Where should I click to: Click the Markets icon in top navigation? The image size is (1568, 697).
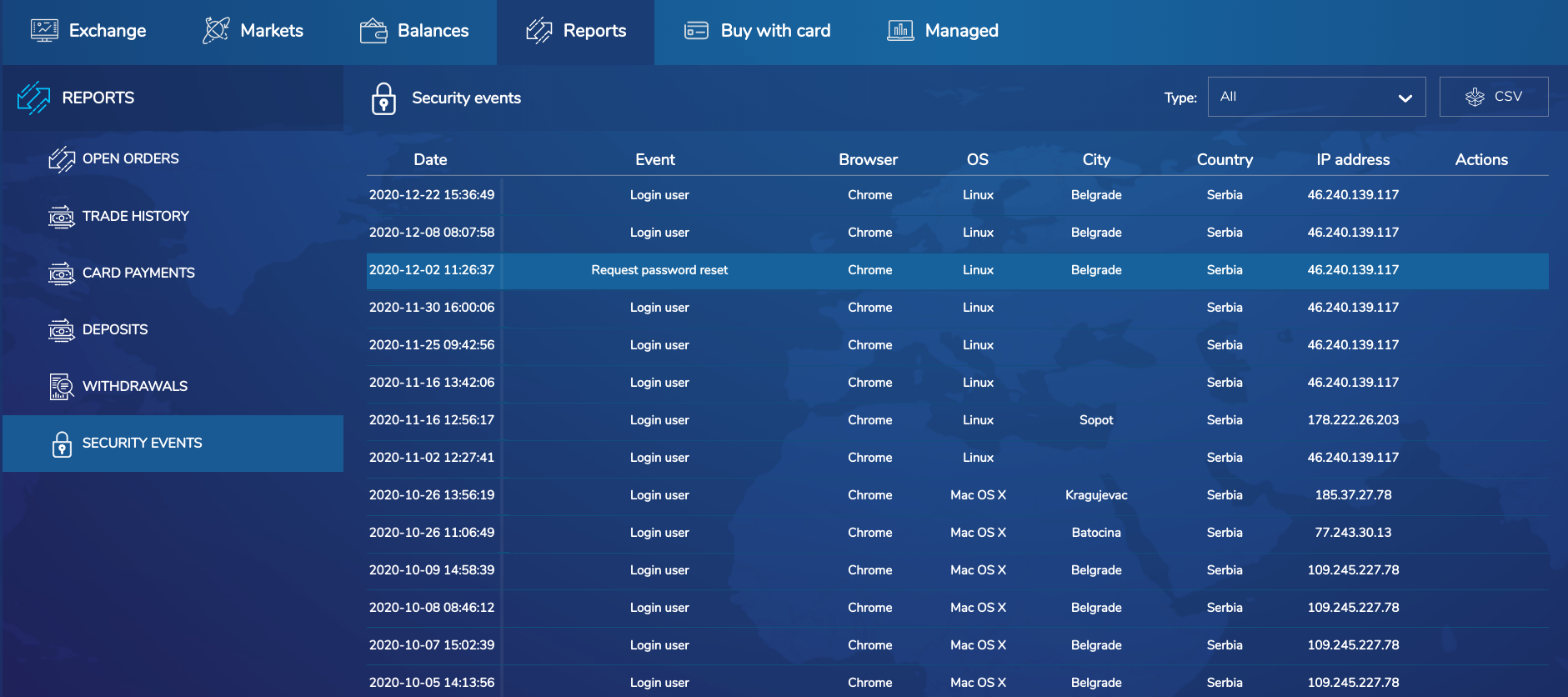[x=216, y=30]
